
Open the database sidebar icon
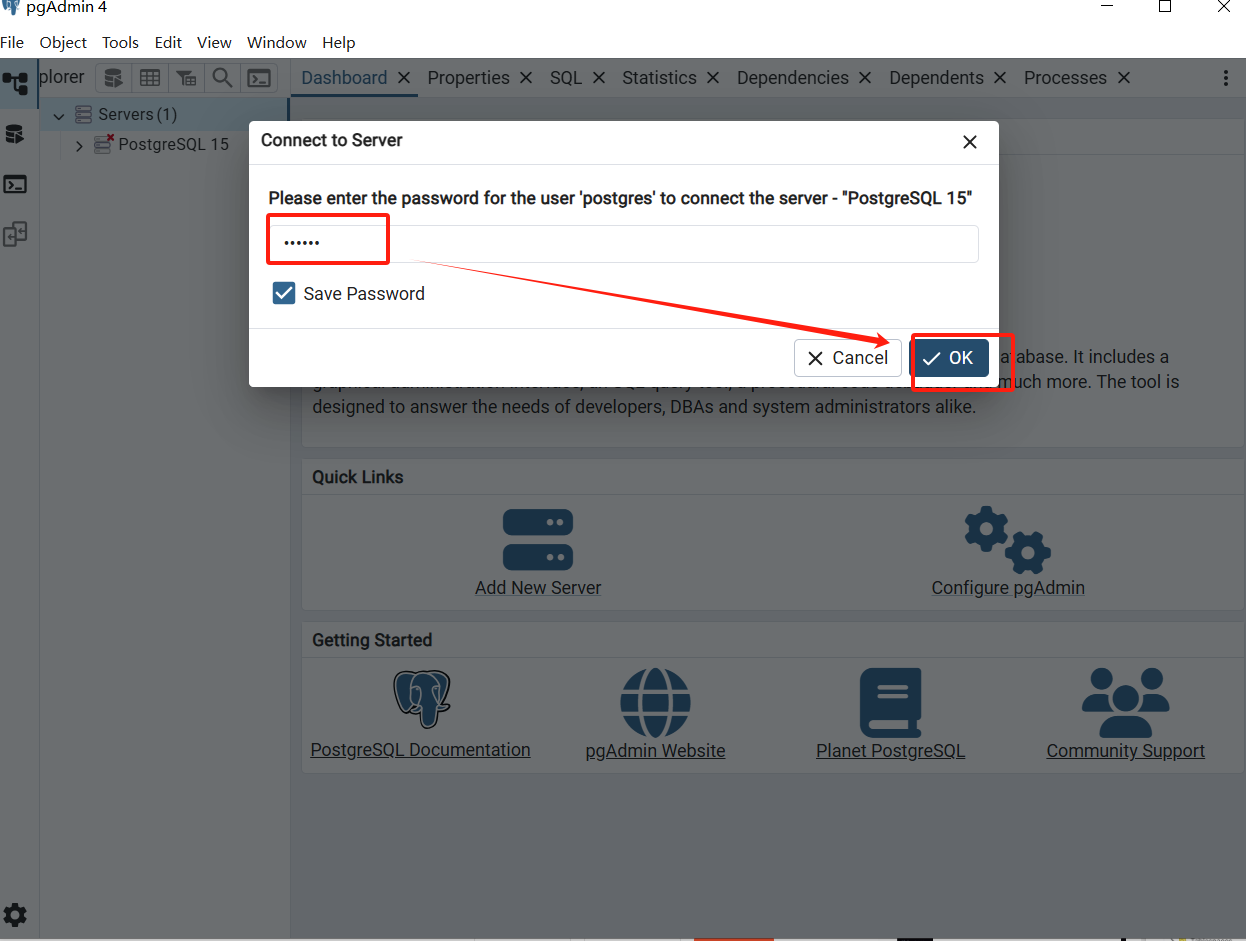click(x=15, y=134)
